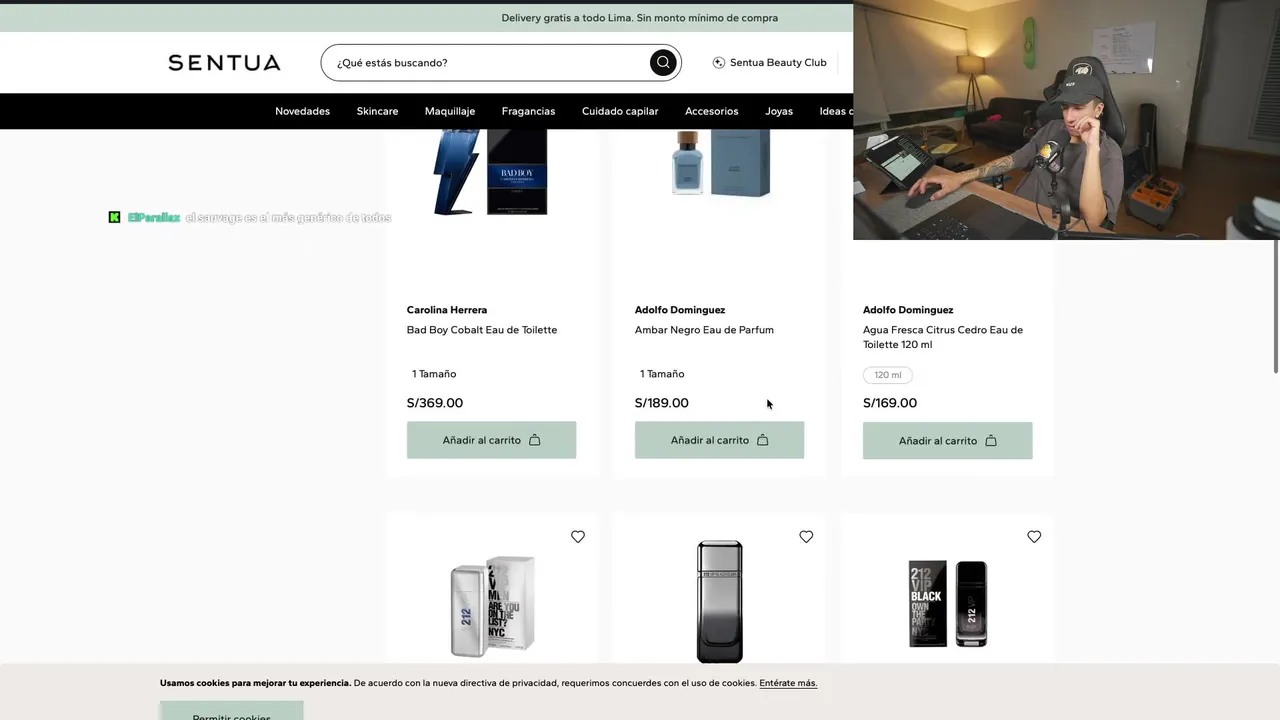
Task: Open the Skincare category
Action: tap(377, 111)
